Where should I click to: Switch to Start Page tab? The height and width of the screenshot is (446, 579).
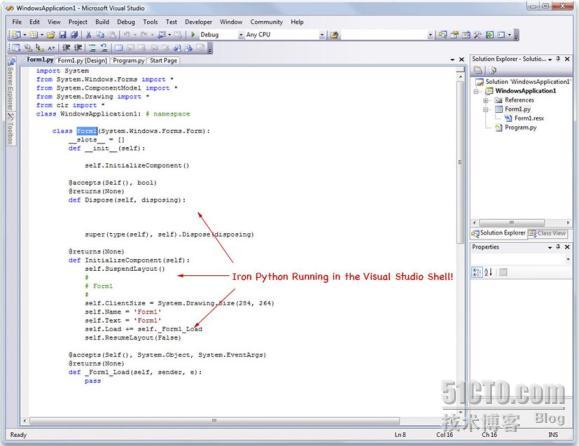(x=164, y=60)
